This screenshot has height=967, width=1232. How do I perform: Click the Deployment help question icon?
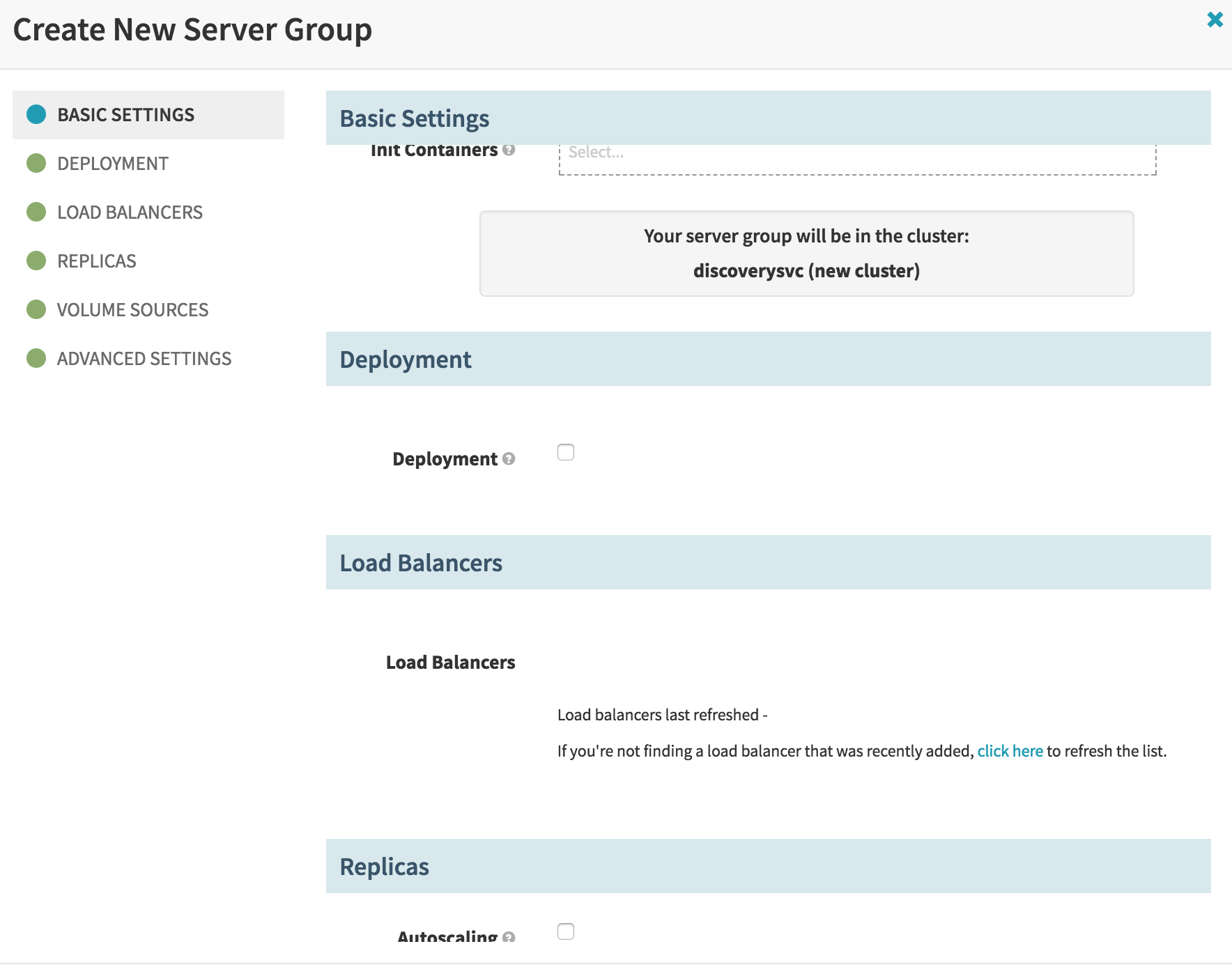coord(509,458)
